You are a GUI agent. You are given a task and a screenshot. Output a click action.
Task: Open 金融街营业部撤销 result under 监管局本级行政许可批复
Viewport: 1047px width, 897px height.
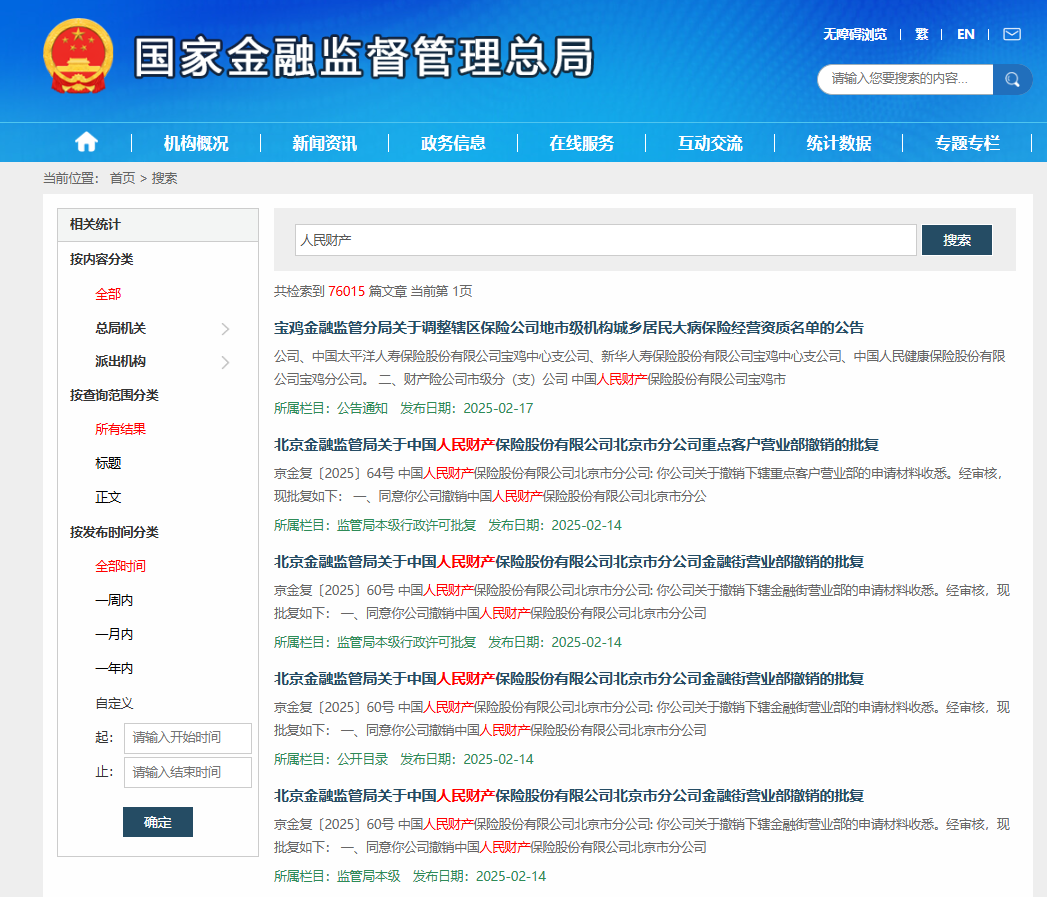coord(569,562)
